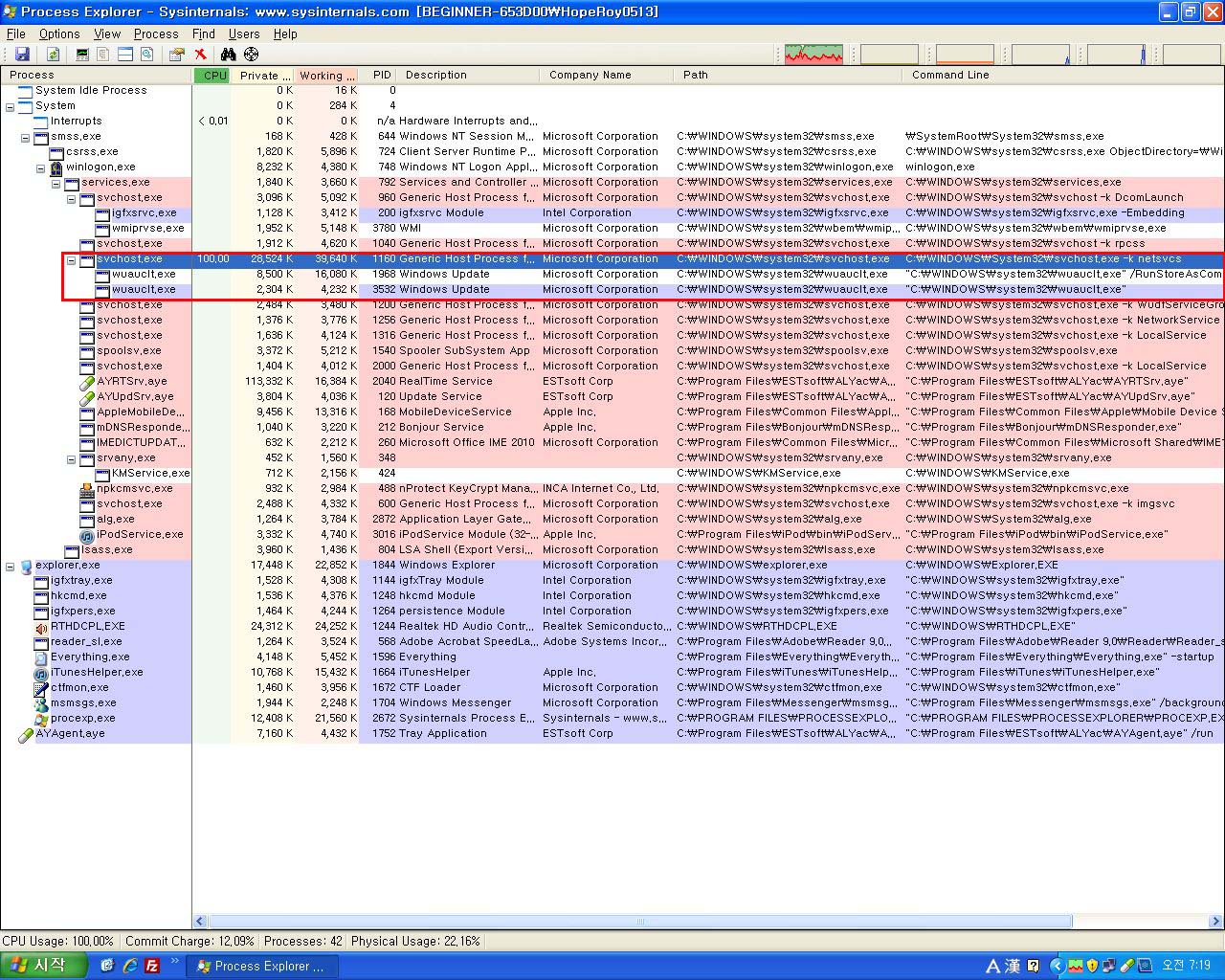Collapse the srvany.exe tree node
Screen dimensions: 1225x980
click(71, 458)
